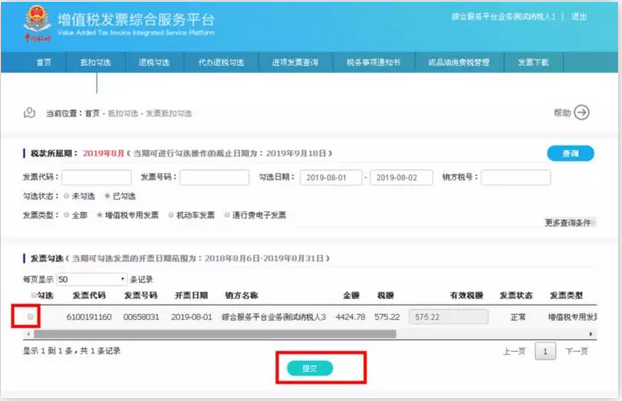Image resolution: width=622 pixels, height=401 pixels.
Task: Click the circled arrow icon next to 帮助
Action: coord(581,113)
